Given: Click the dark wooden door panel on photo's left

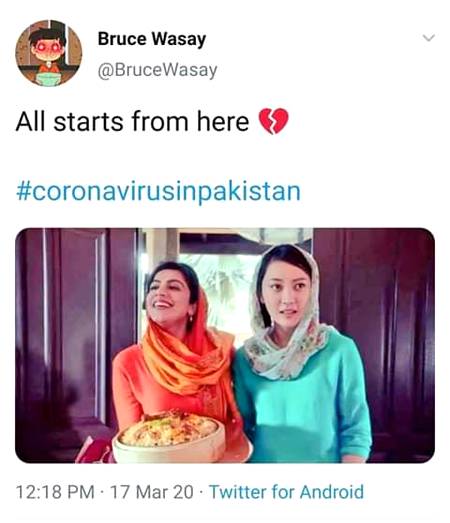Looking at the screenshot, I should coord(77,334).
